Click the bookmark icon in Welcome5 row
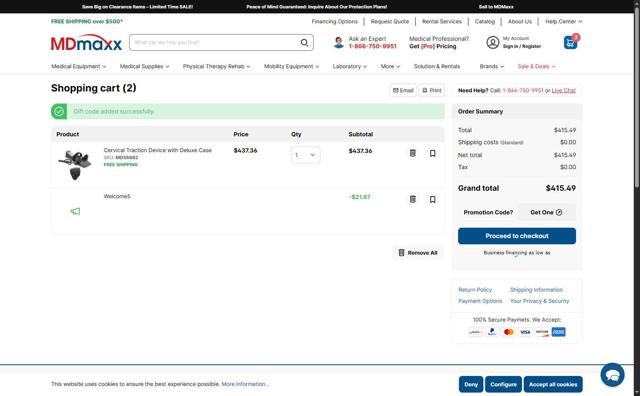Viewport: 640px width, 396px height. pos(432,199)
